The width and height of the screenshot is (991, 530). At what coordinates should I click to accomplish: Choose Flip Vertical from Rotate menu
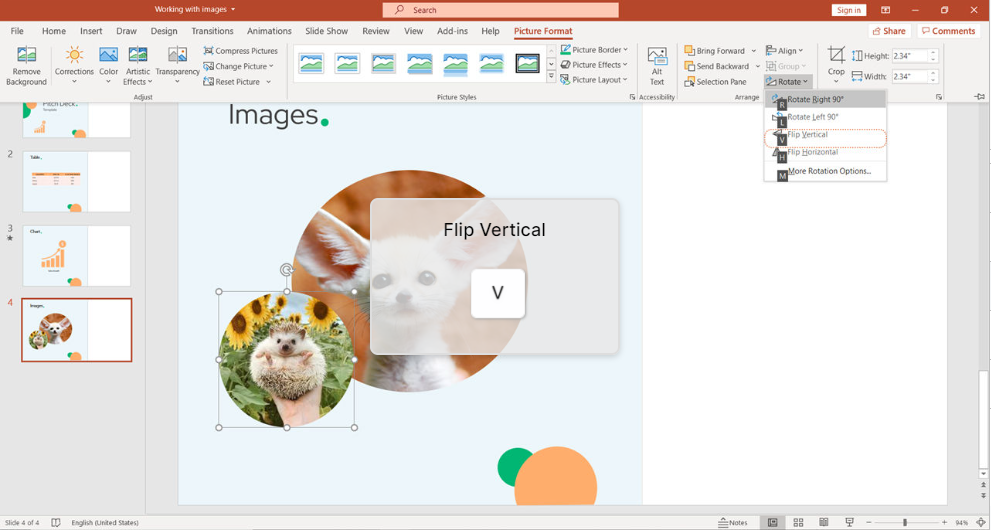(x=808, y=135)
